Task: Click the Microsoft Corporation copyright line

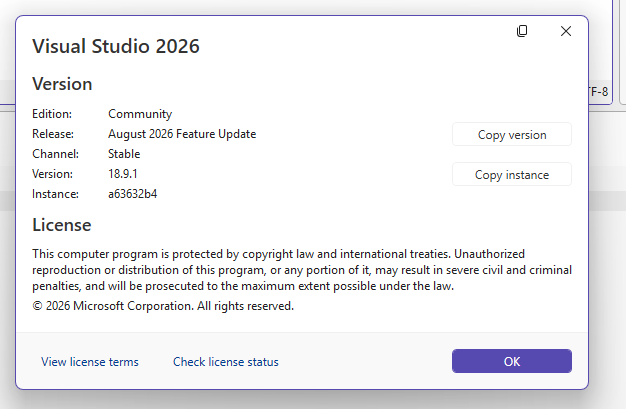Action: [163, 306]
